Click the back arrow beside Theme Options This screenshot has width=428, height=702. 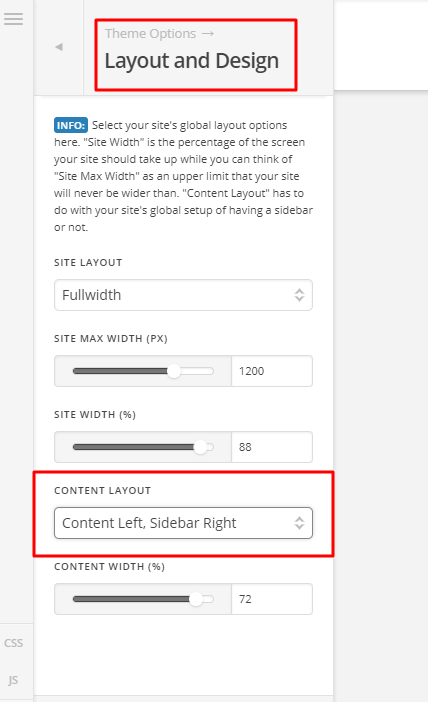coord(59,47)
